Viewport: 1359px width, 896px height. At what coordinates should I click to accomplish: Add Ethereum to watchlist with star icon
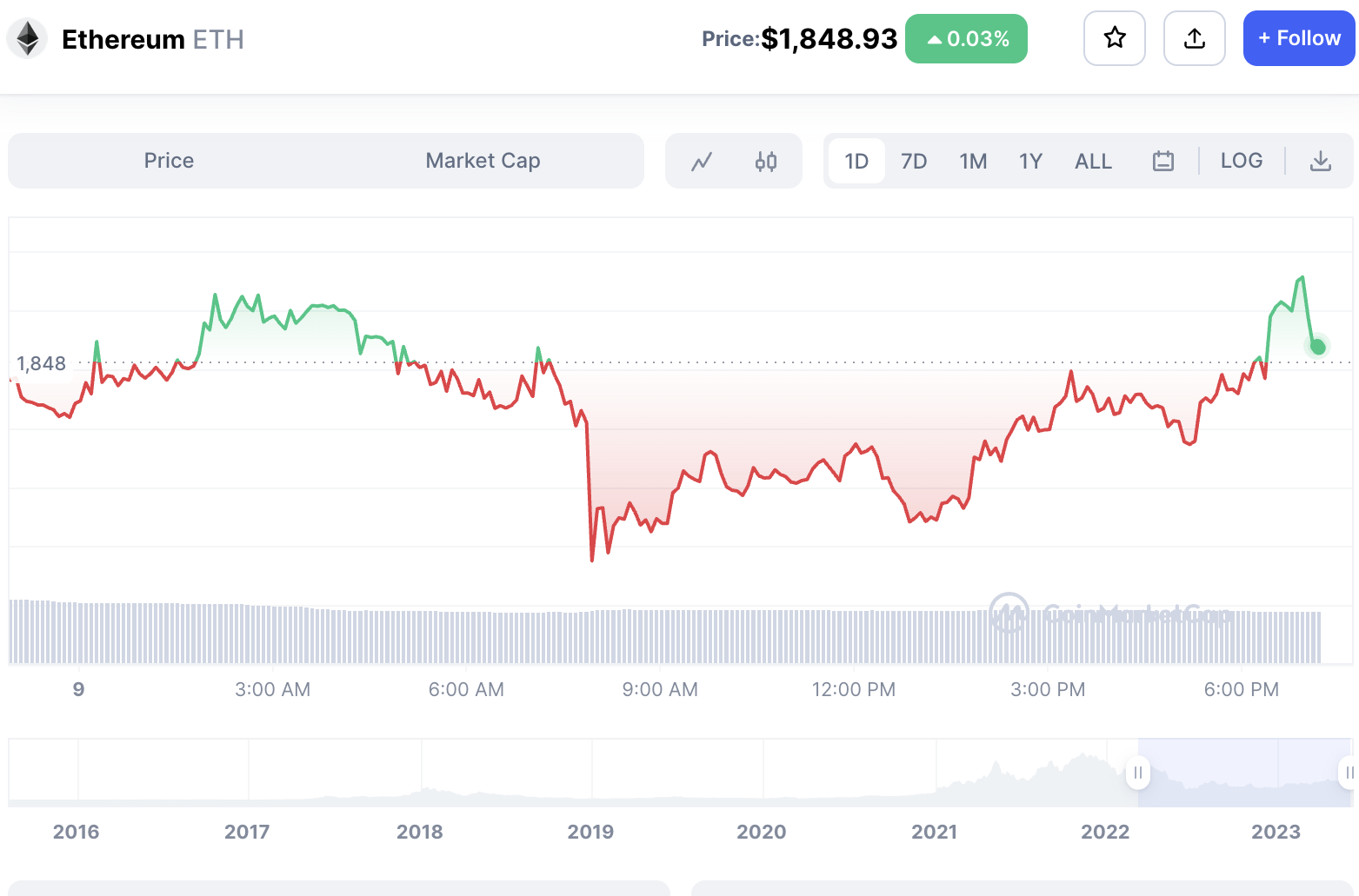tap(1115, 38)
